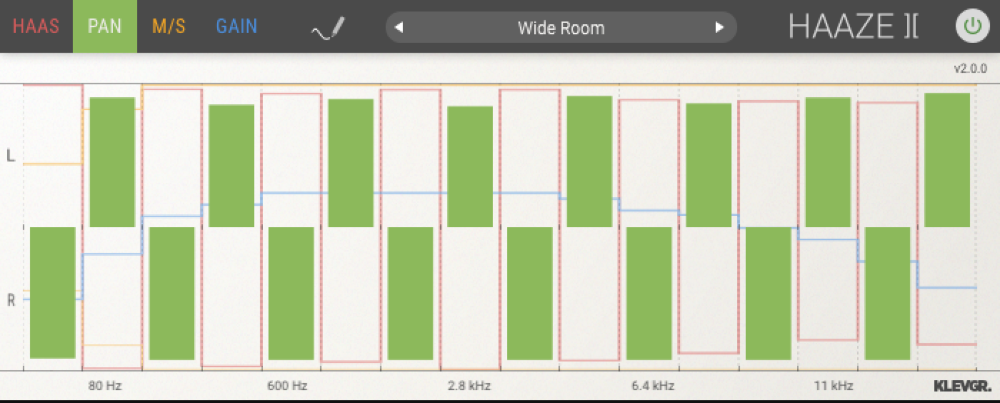The height and width of the screenshot is (403, 1000).
Task: Click the 6.4 kHz frequency label
Action: 653,385
